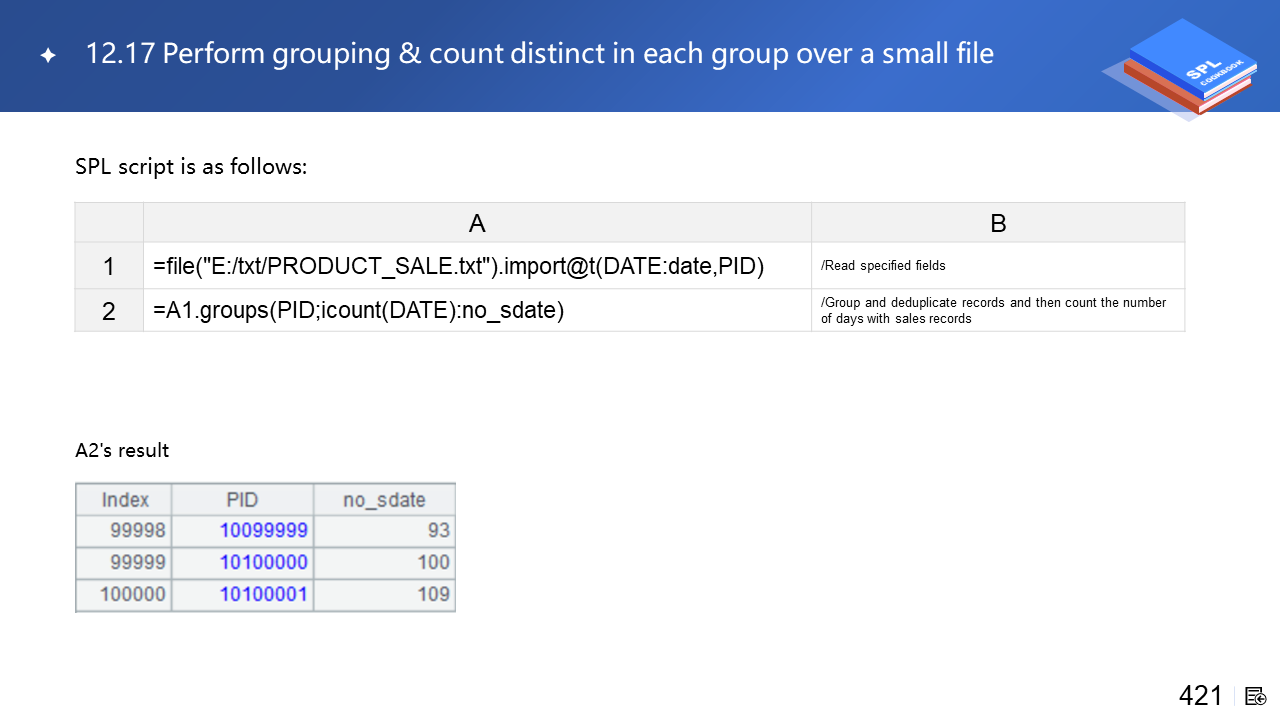Screen dimensions: 1280x720
Task: Click the page number 421
Action: [1200, 696]
